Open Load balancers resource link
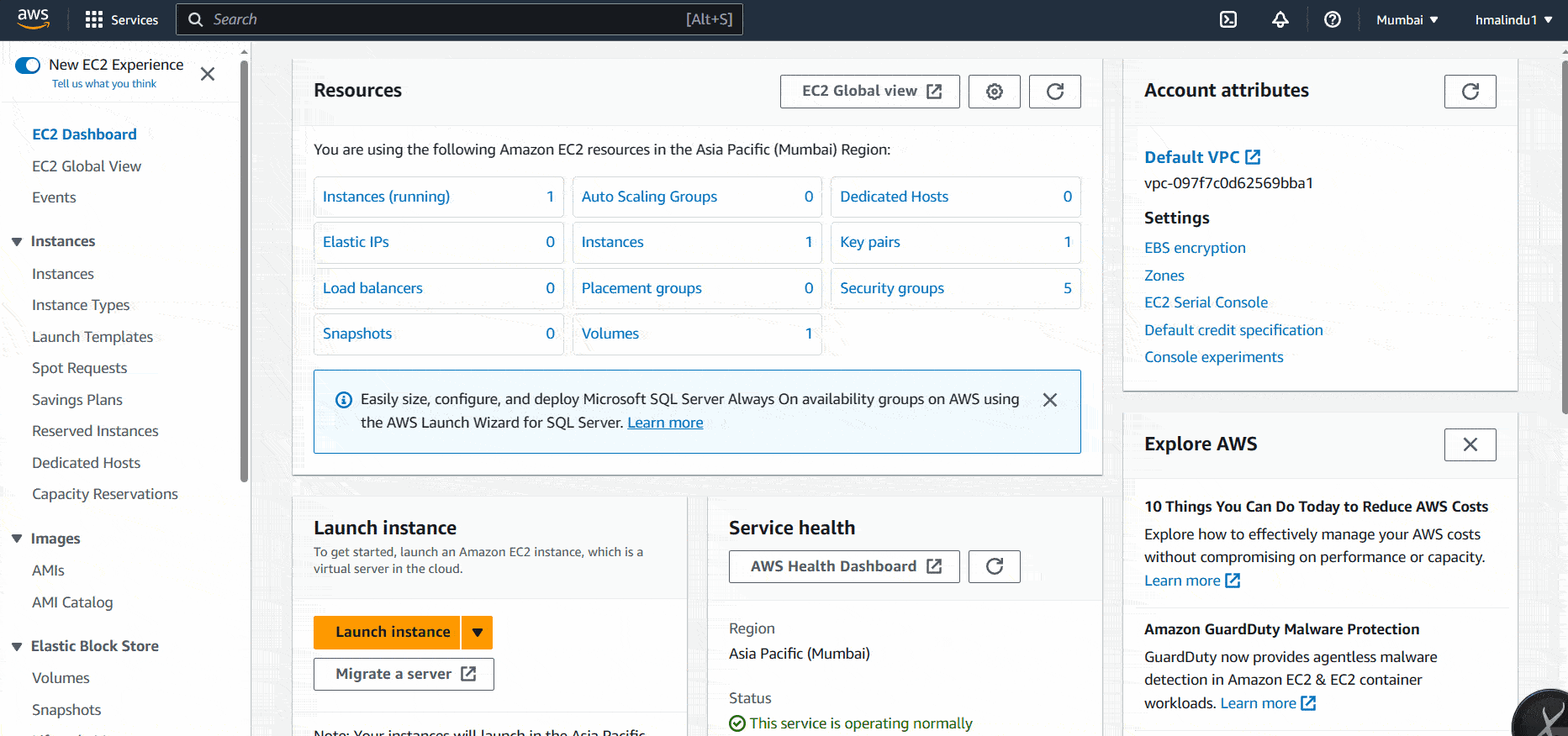This screenshot has height=736, width=1568. point(372,288)
